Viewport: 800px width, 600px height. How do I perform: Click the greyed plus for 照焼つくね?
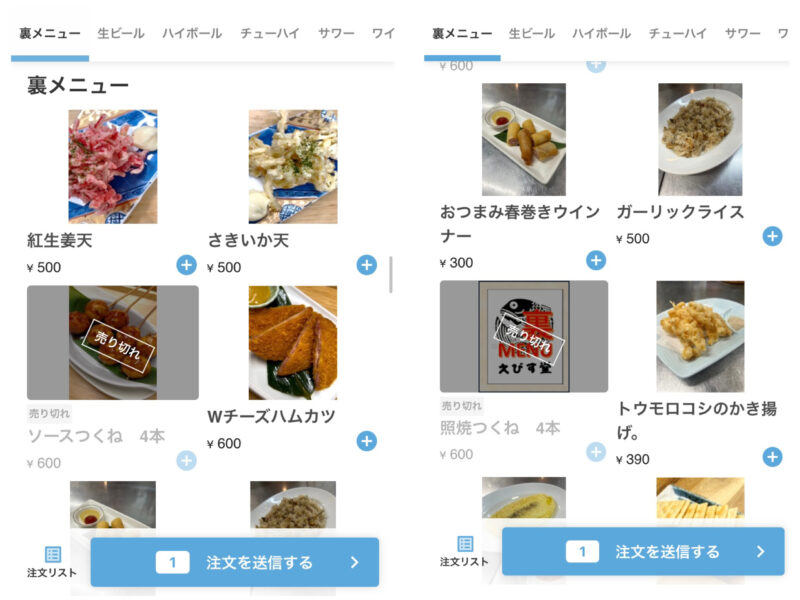[595, 452]
